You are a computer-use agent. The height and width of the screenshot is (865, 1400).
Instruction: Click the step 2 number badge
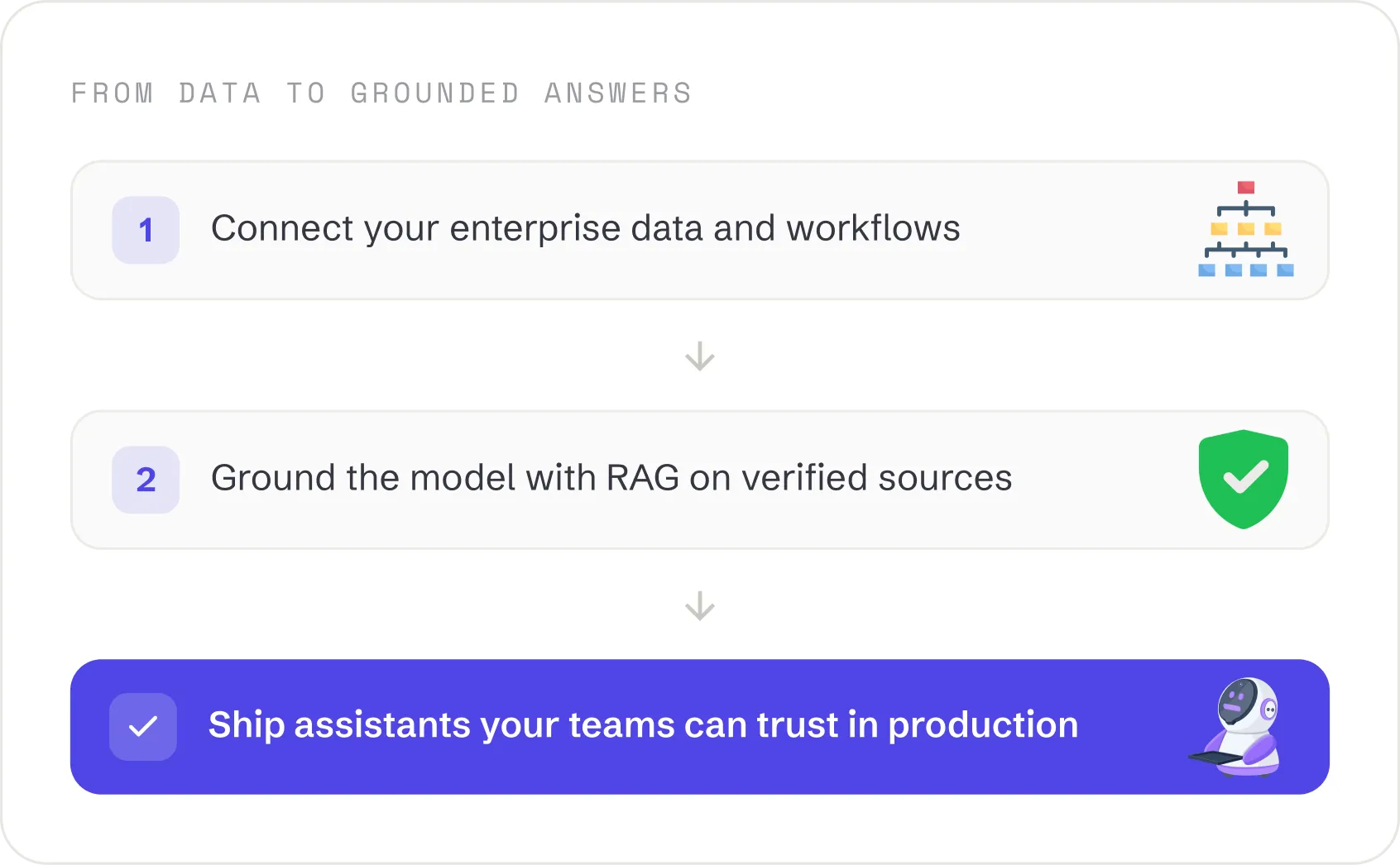pyautogui.click(x=146, y=480)
